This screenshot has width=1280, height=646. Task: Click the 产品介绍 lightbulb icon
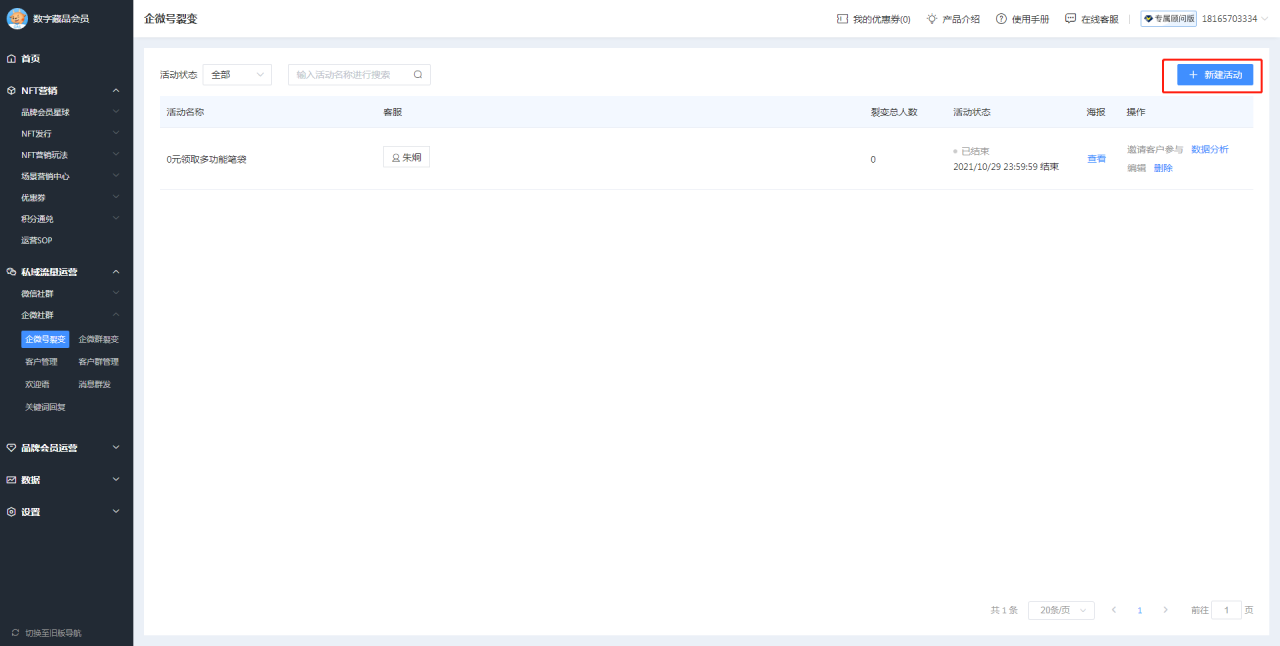pyautogui.click(x=930, y=18)
